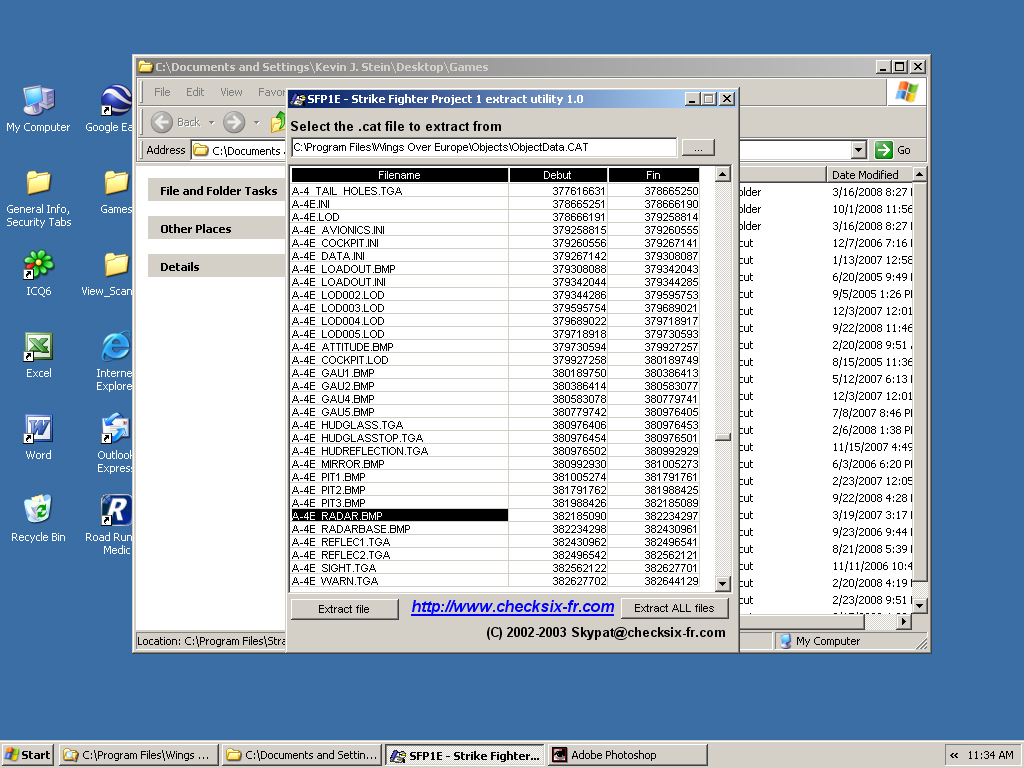This screenshot has width=1024, height=768.
Task: Click the green Go arrow button
Action: tap(884, 150)
